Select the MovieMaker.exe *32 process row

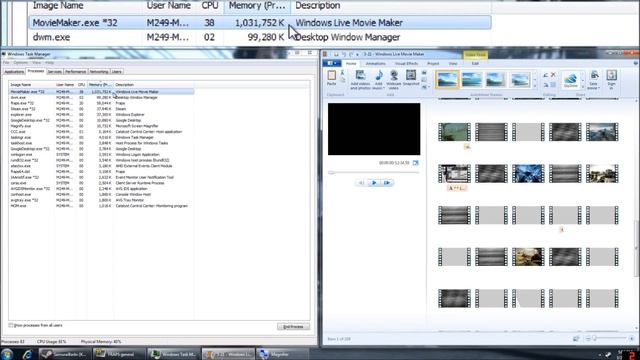[x=102, y=92]
